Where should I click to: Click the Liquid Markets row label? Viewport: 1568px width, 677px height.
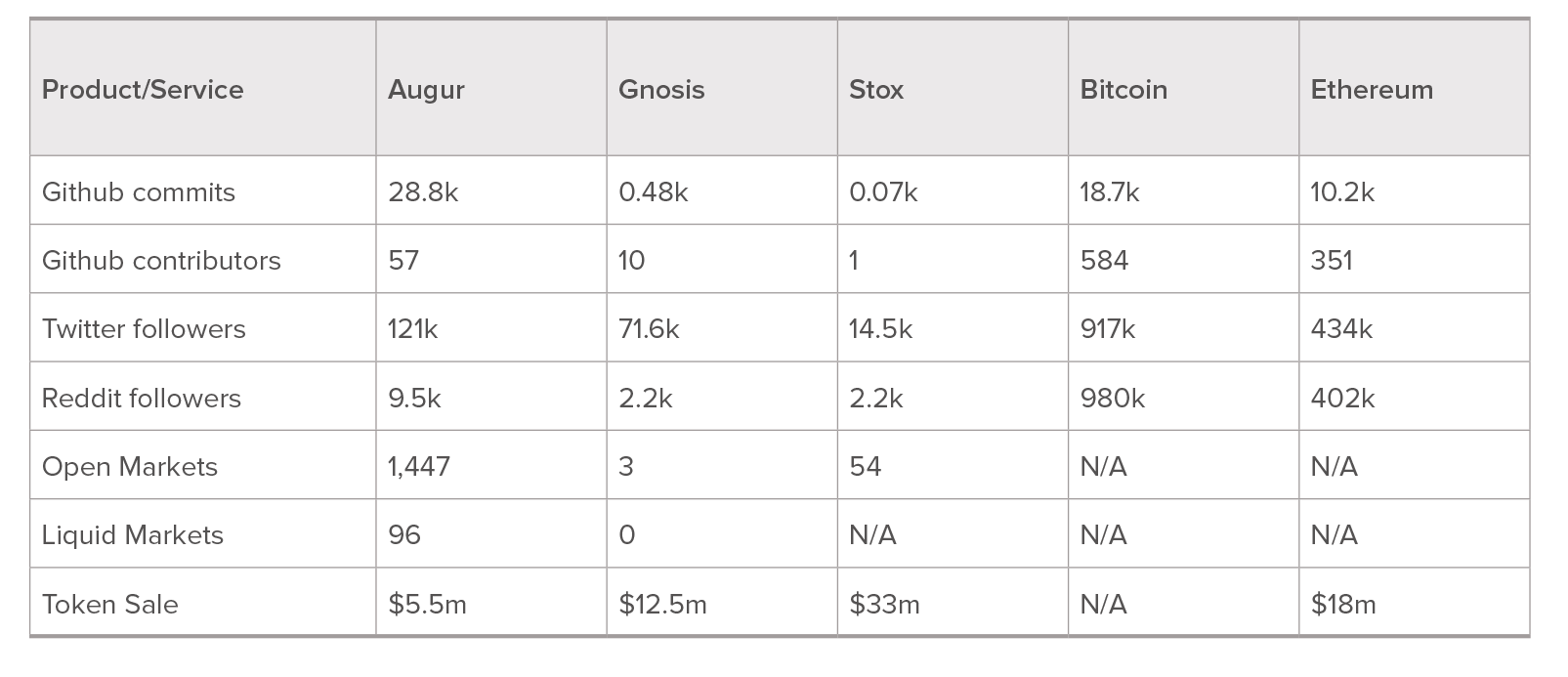coord(203,533)
